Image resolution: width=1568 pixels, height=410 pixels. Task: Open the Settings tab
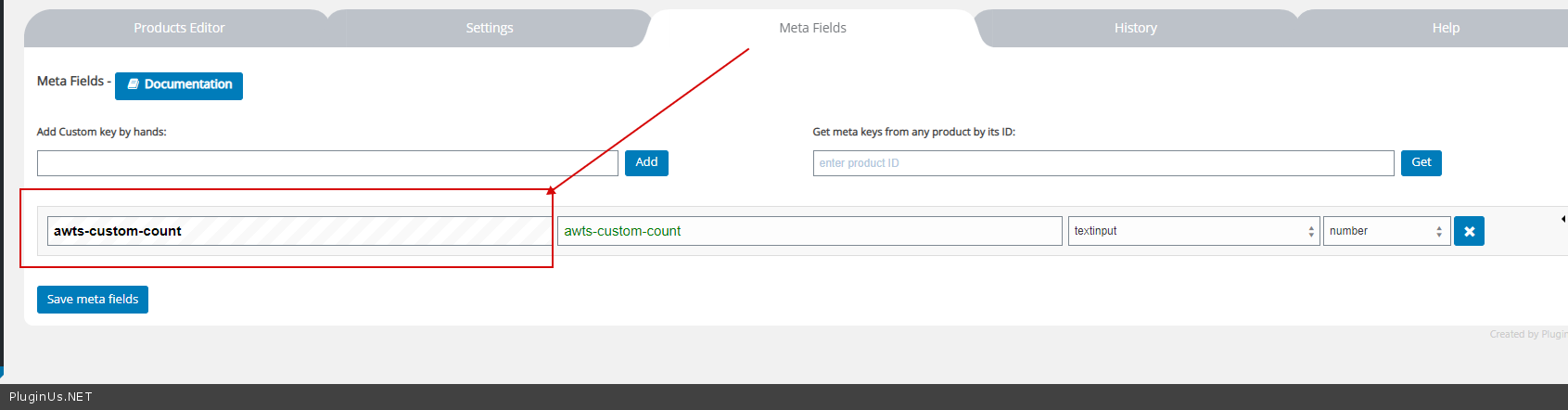[x=490, y=28]
